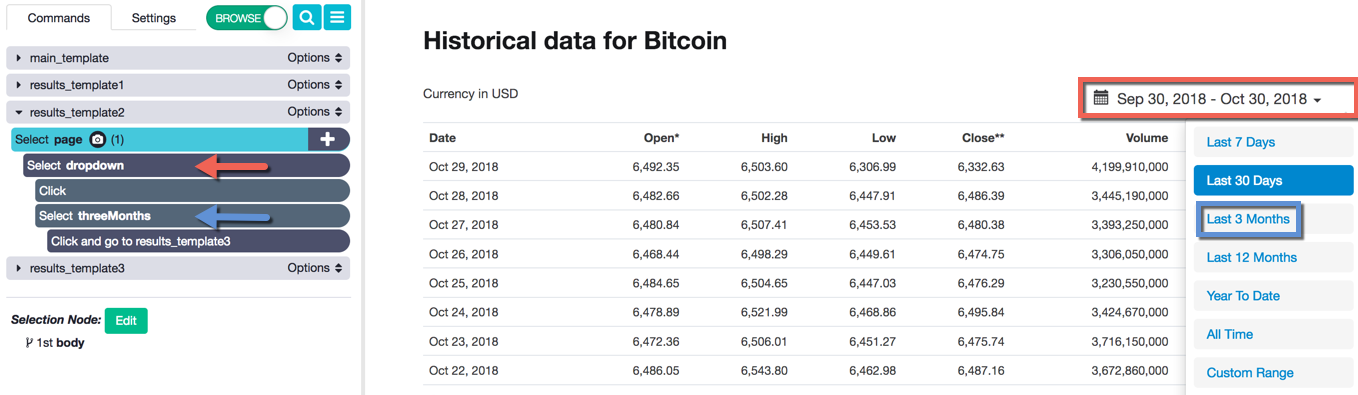Click the green Edit button
Screen dimensions: 1358x395
pyautogui.click(x=126, y=320)
